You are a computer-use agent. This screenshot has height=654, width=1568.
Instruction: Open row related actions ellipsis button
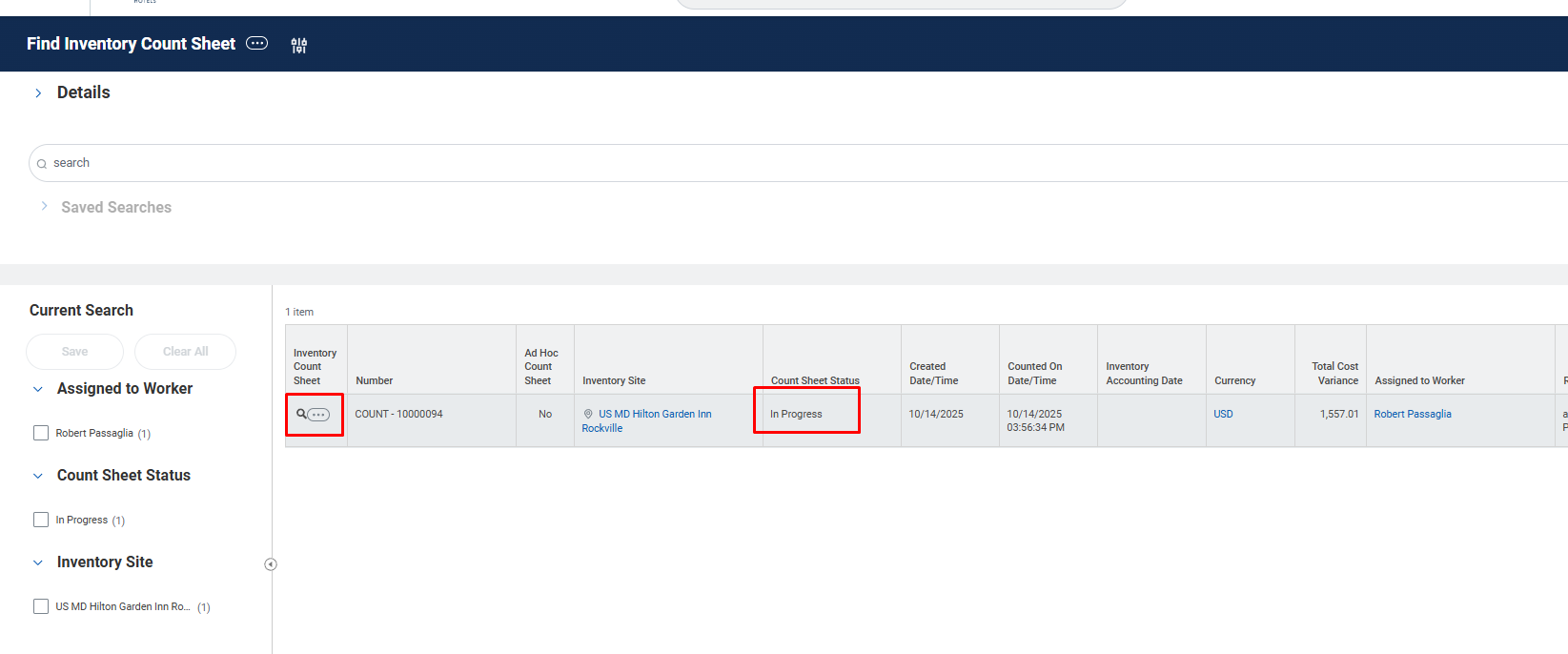point(318,415)
